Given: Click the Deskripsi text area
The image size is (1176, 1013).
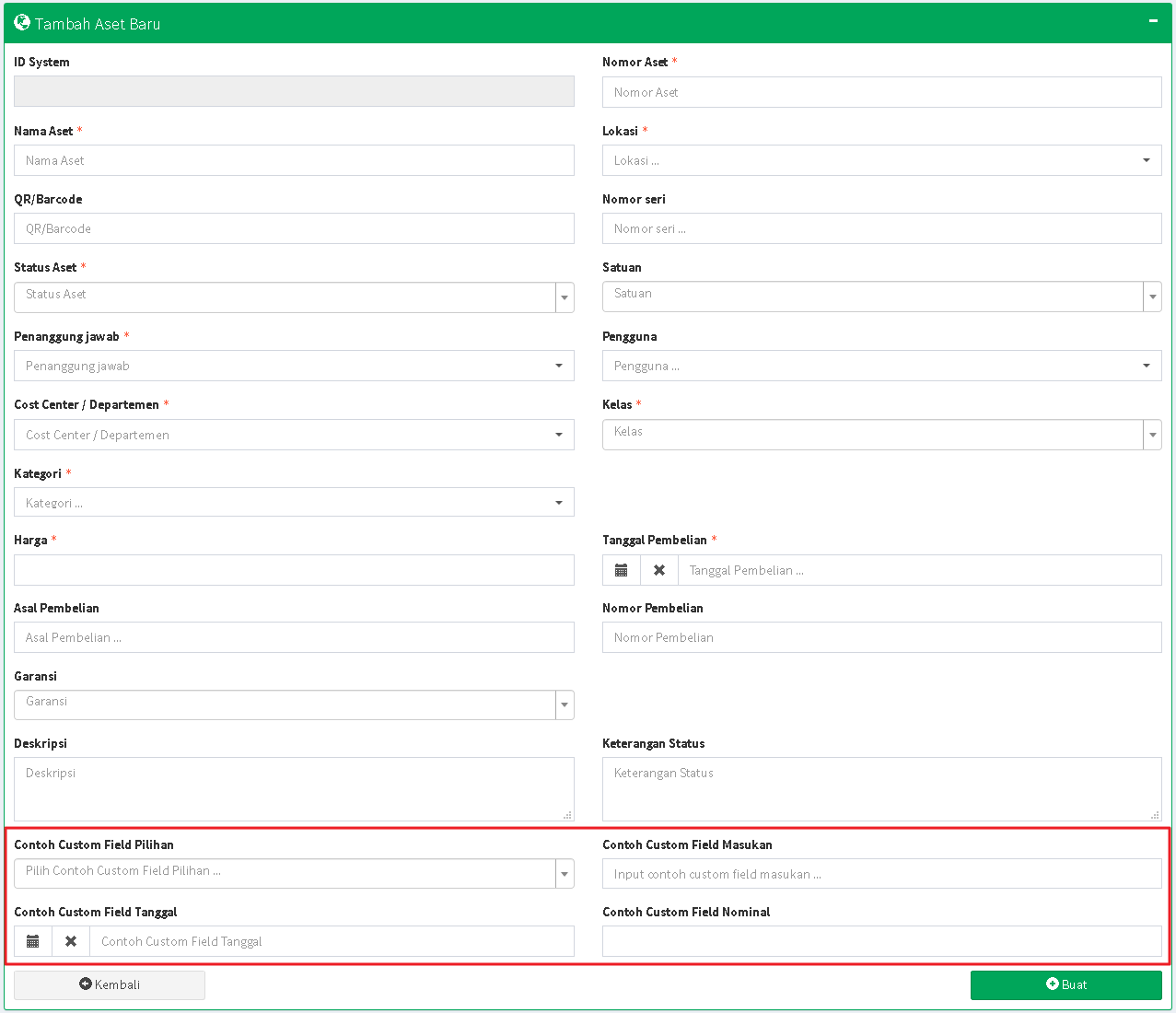Looking at the screenshot, I should (x=294, y=788).
